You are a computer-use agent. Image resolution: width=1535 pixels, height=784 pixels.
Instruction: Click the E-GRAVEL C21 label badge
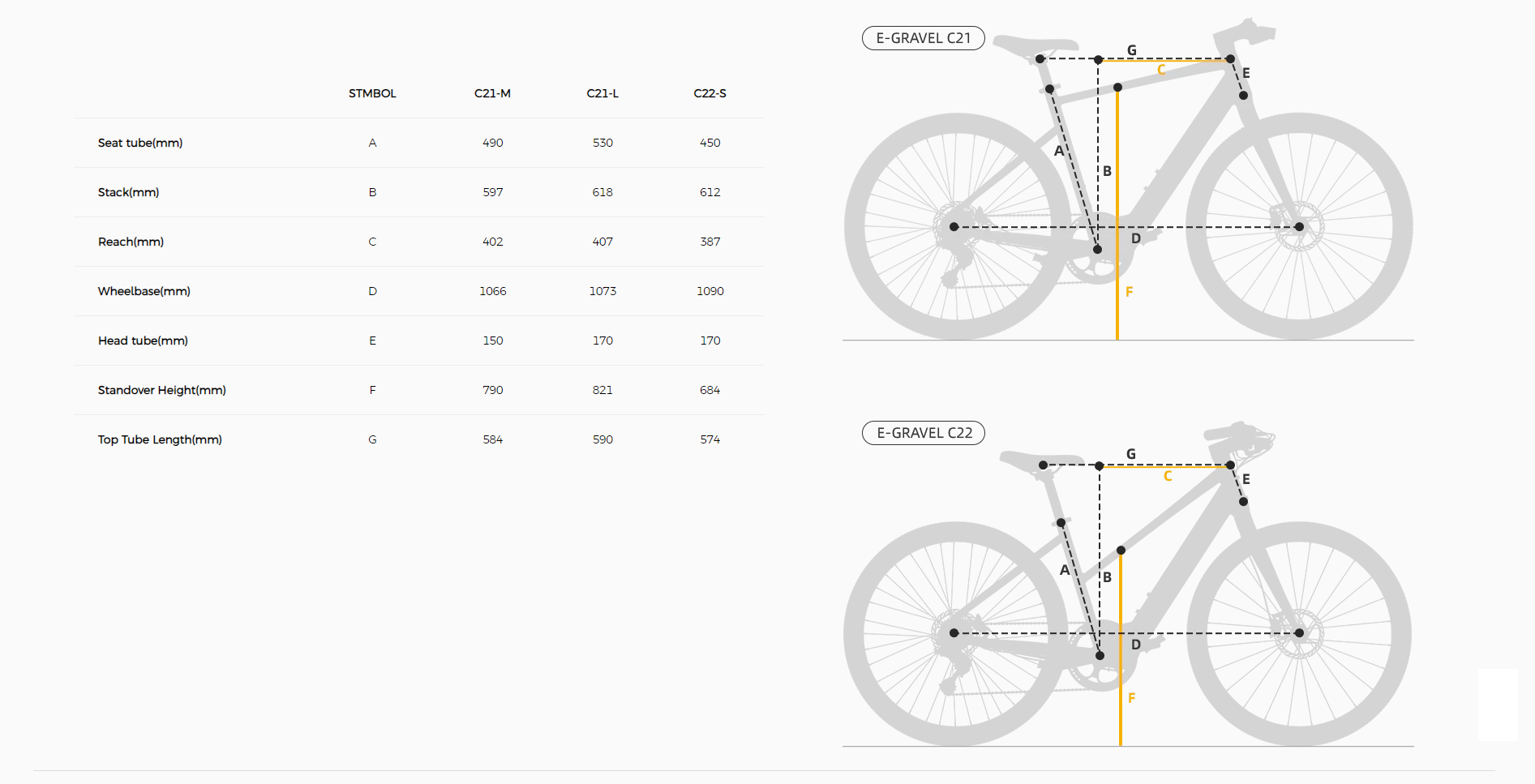click(923, 38)
